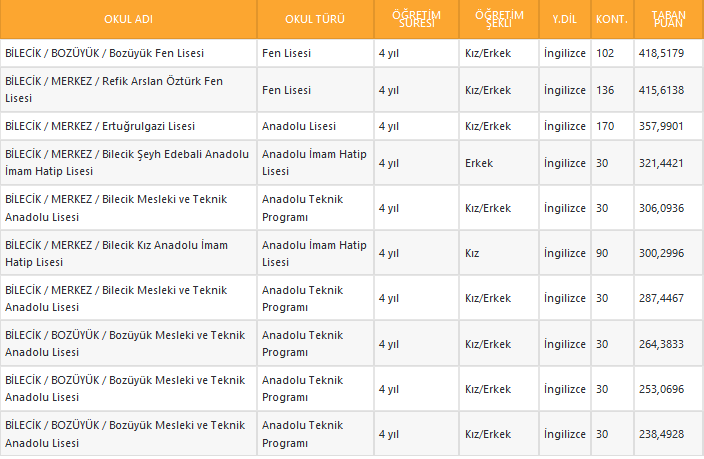The image size is (704, 459).
Task: Click the base score 418,5179
Action: pyautogui.click(x=661, y=53)
